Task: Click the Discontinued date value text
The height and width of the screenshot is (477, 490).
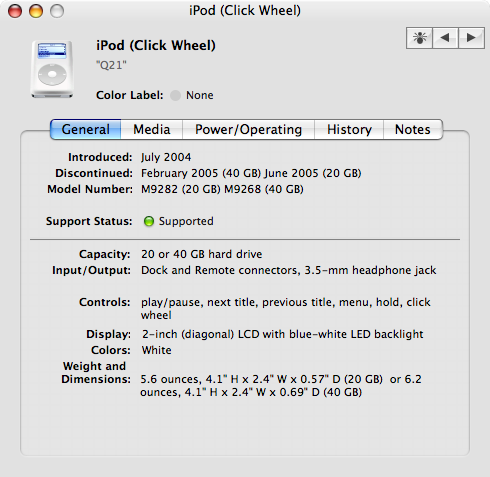Action: pos(251,173)
